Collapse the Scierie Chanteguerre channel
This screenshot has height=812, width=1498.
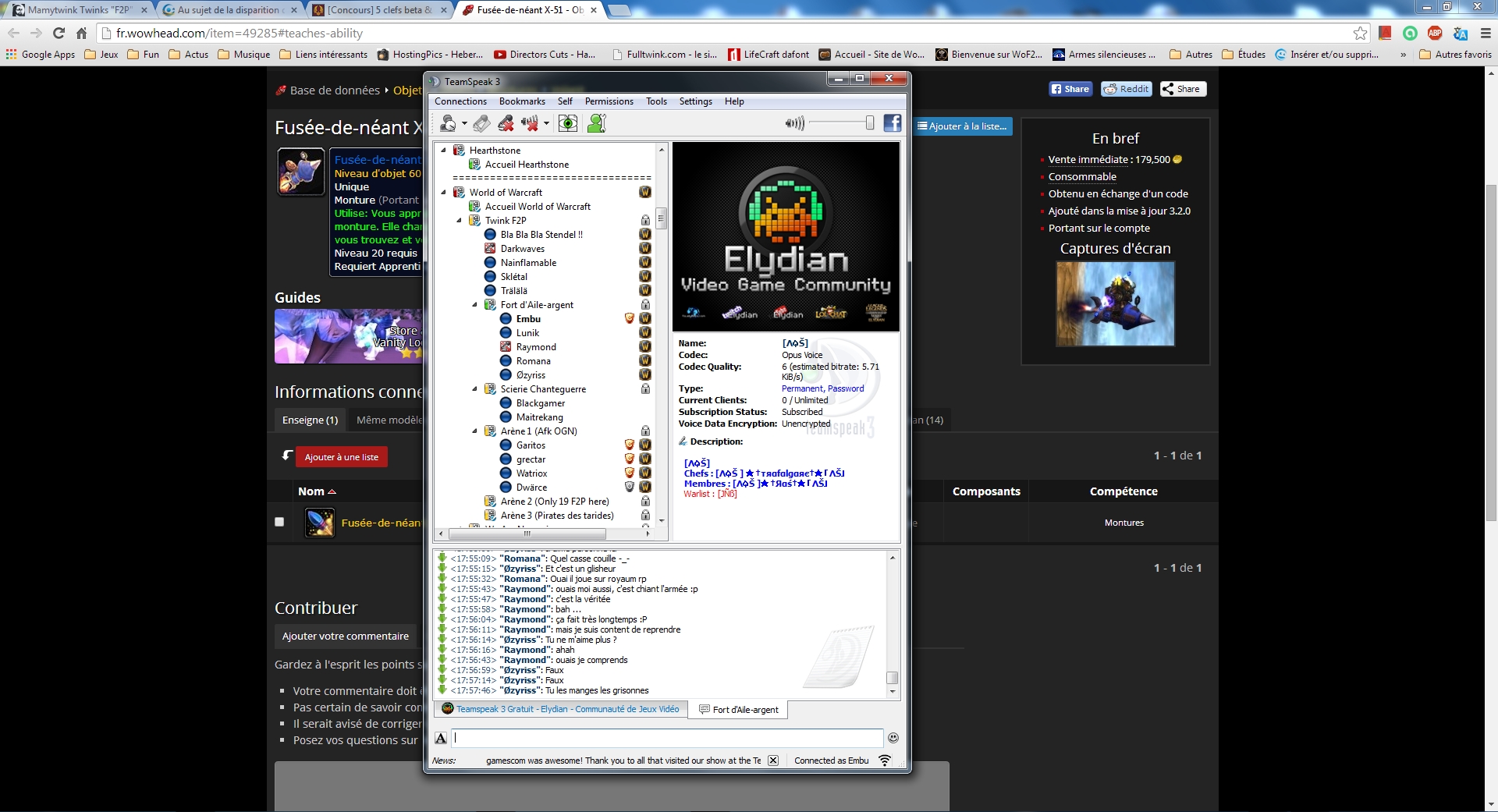(474, 389)
